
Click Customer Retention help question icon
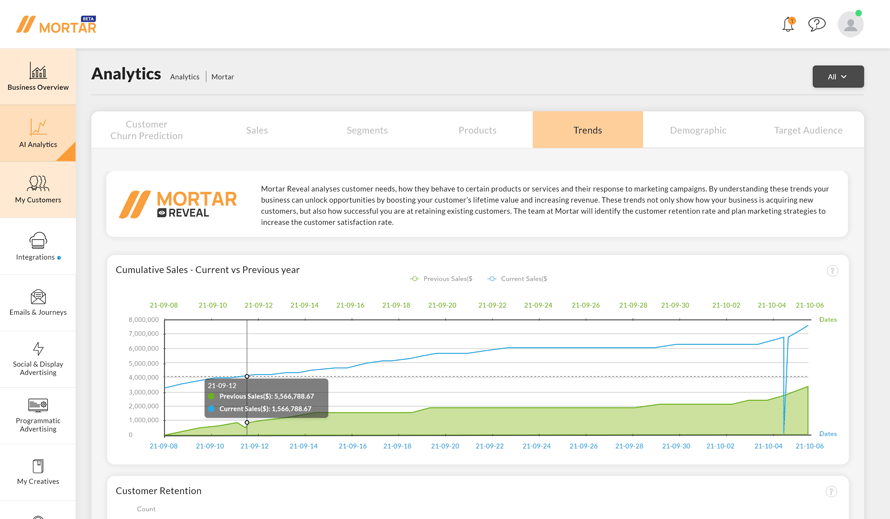tap(831, 492)
